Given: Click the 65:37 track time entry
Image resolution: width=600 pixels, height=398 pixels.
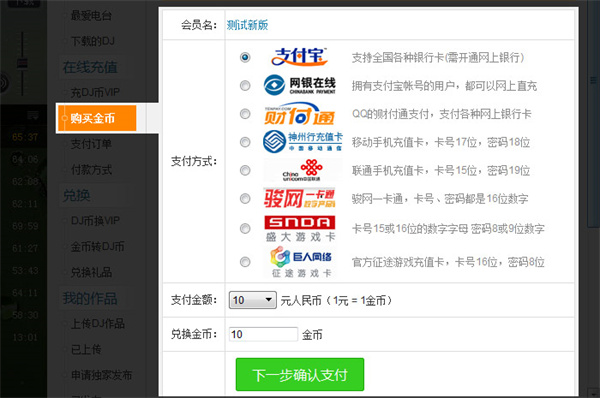Looking at the screenshot, I should pos(25,137).
